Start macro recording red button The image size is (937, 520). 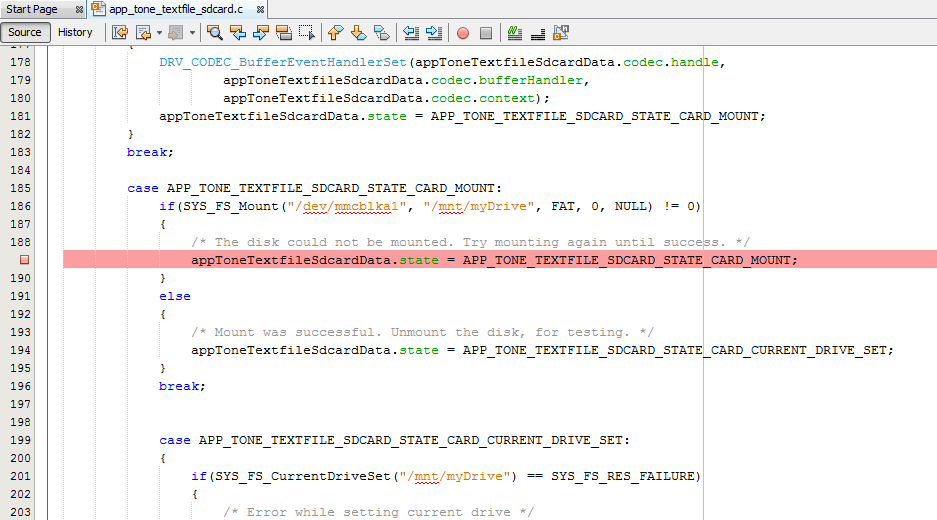[463, 33]
